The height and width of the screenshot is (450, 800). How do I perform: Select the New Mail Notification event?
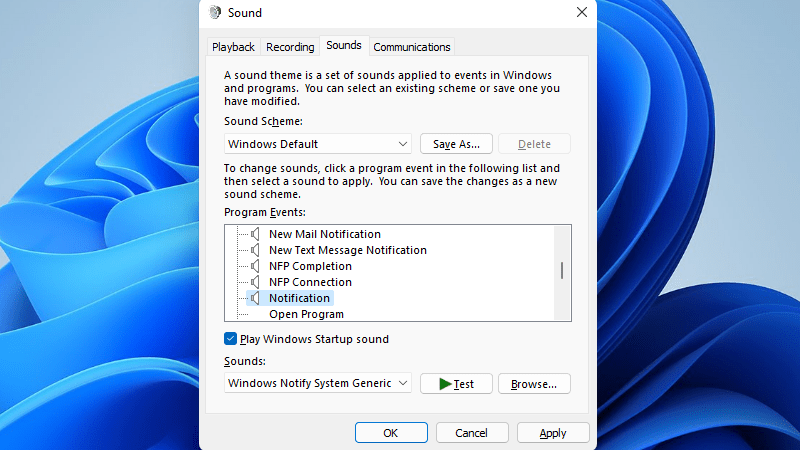pos(324,234)
